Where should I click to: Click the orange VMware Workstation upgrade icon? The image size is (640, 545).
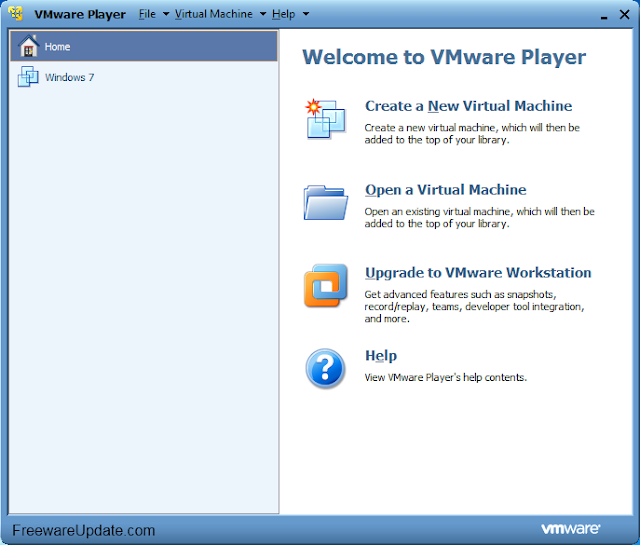point(325,285)
